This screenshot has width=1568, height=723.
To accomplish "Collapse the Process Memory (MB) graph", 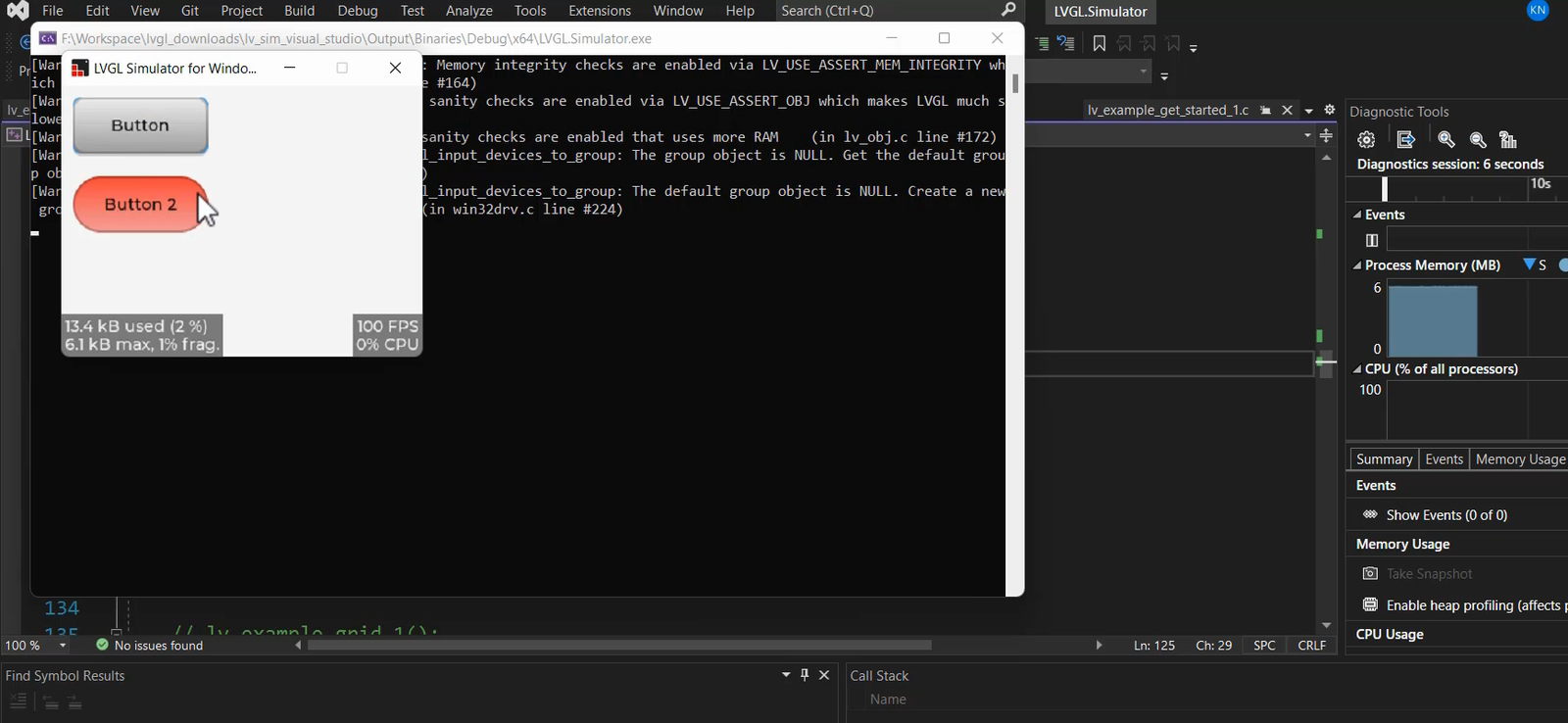I will point(1357,265).
